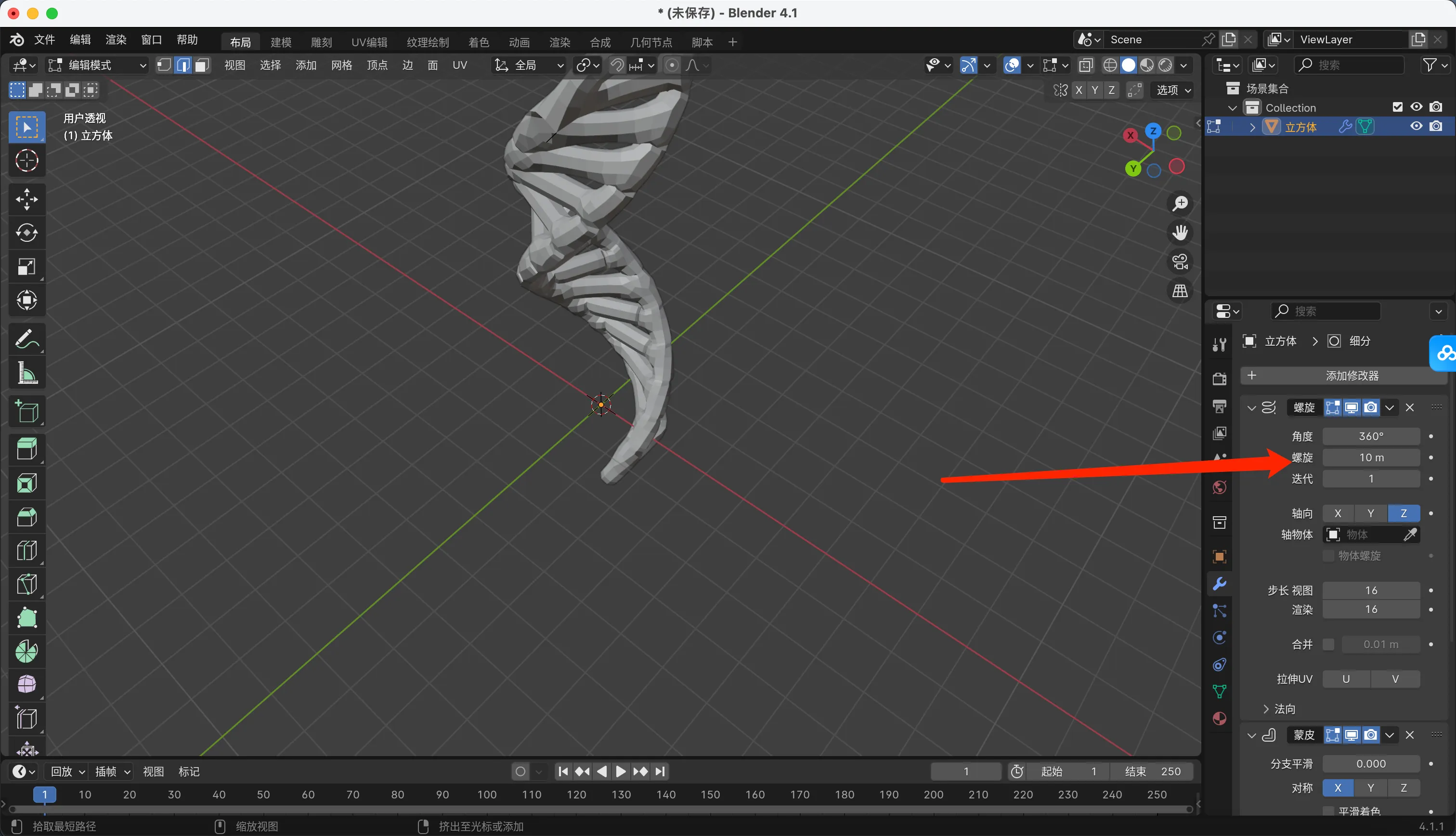
Task: Open the 文件 menu
Action: [x=44, y=39]
